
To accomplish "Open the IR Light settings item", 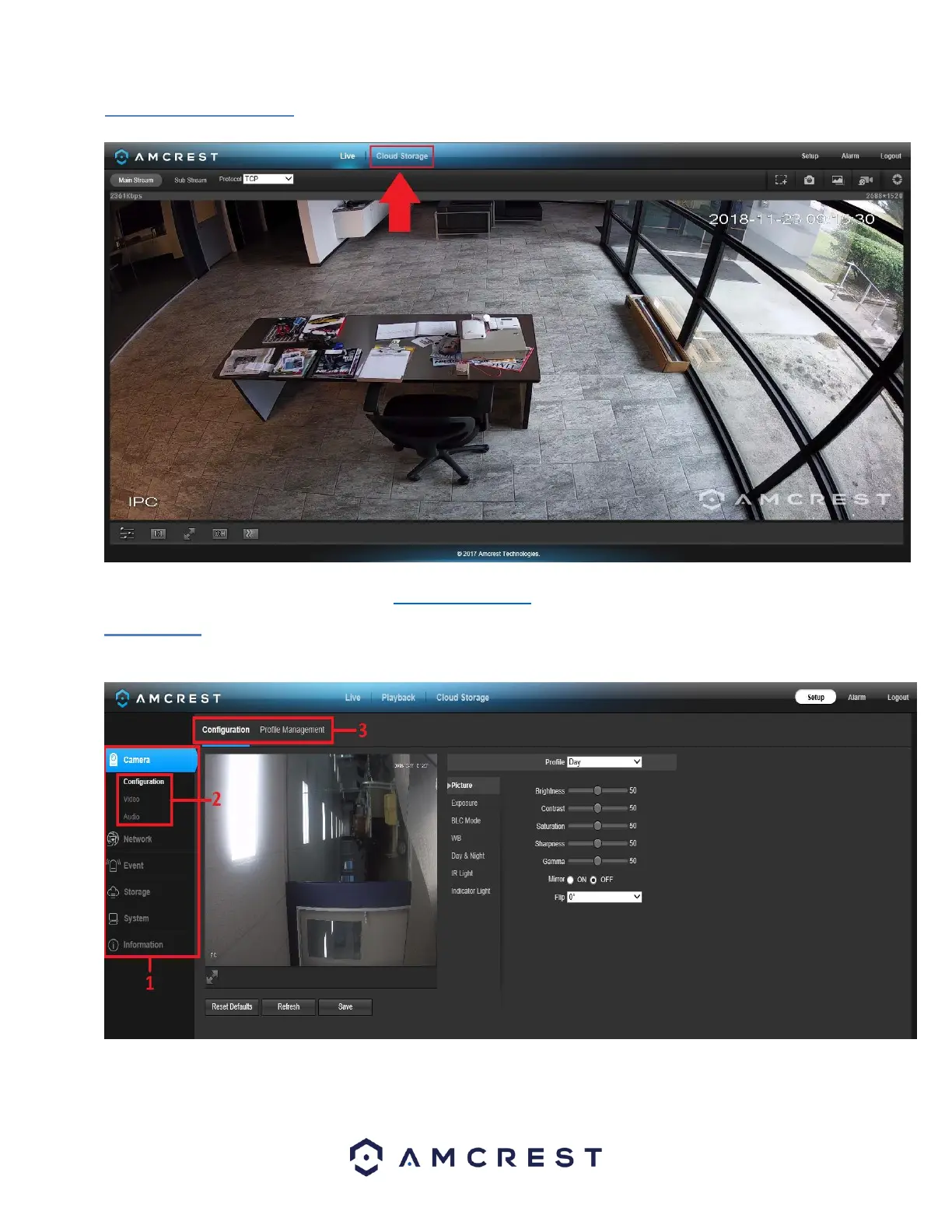I will (462, 873).
